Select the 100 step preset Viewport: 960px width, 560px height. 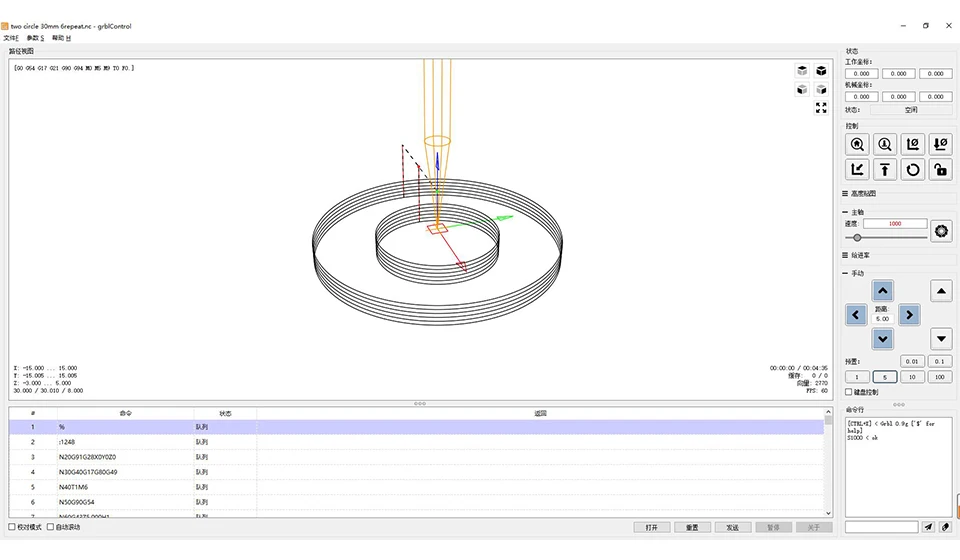pos(940,377)
